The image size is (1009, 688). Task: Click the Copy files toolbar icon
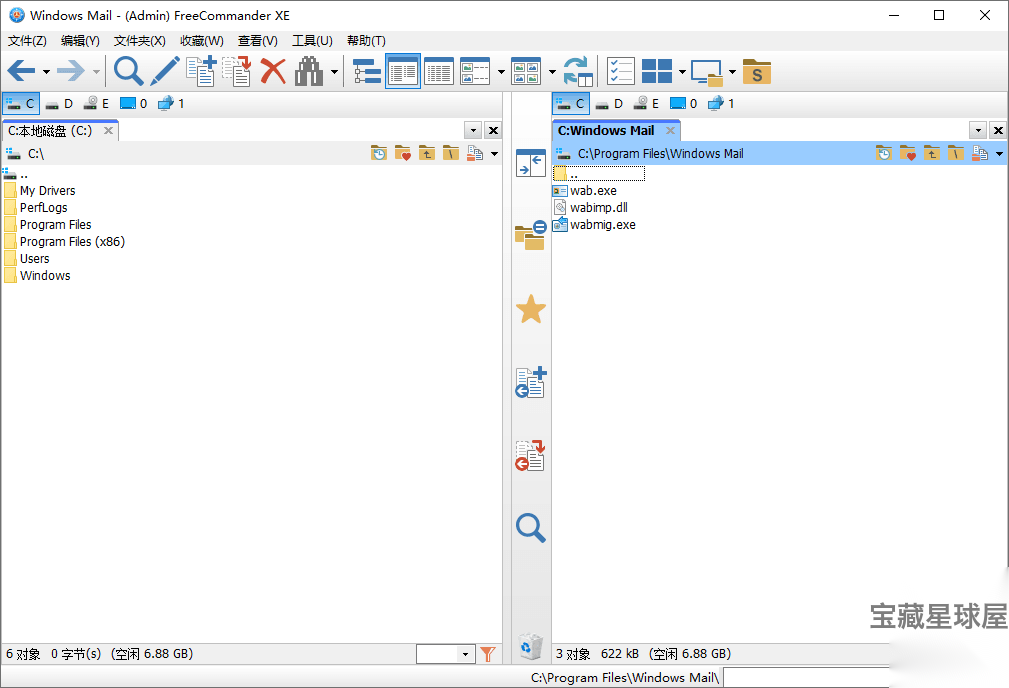coord(201,71)
